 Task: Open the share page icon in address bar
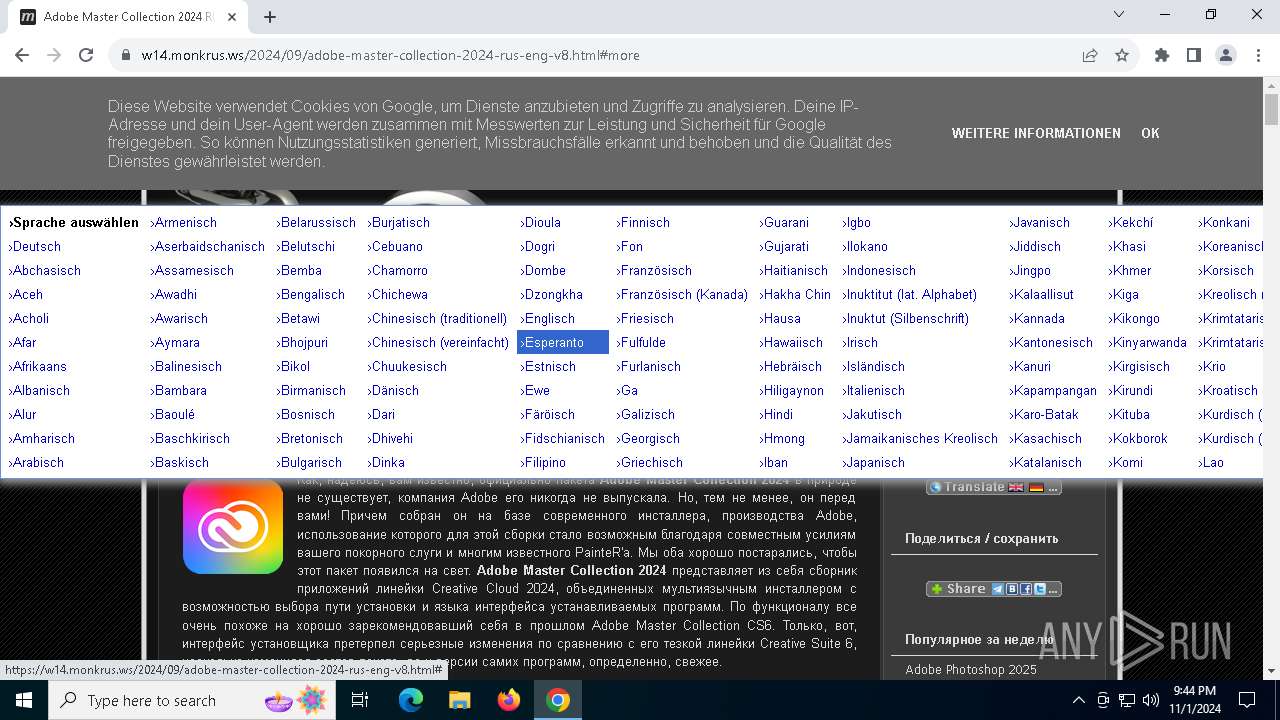click(x=1090, y=56)
